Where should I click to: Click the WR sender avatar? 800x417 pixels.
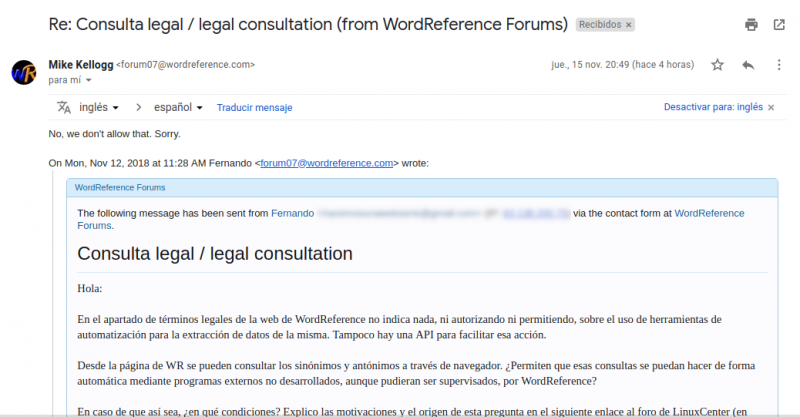(x=25, y=72)
